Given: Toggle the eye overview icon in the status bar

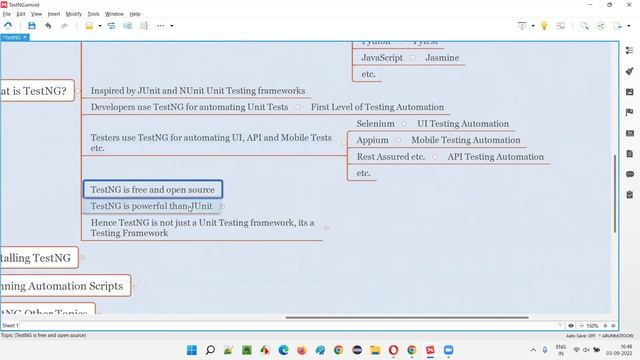Looking at the screenshot, I should click(x=571, y=325).
